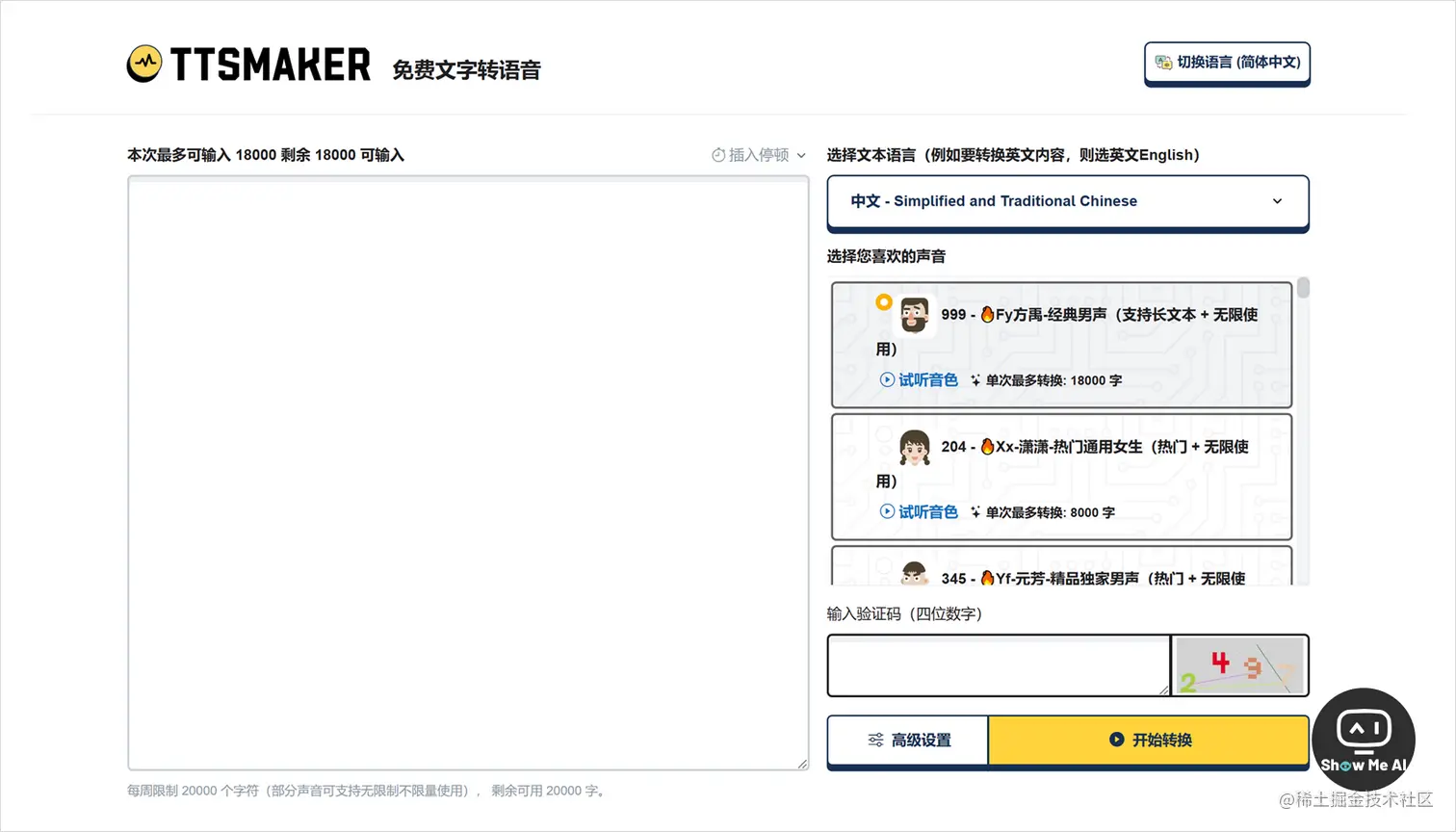Screen dimensions: 1456x832
Task: Click the 免费文字转语音 heading text
Action: [x=466, y=70]
